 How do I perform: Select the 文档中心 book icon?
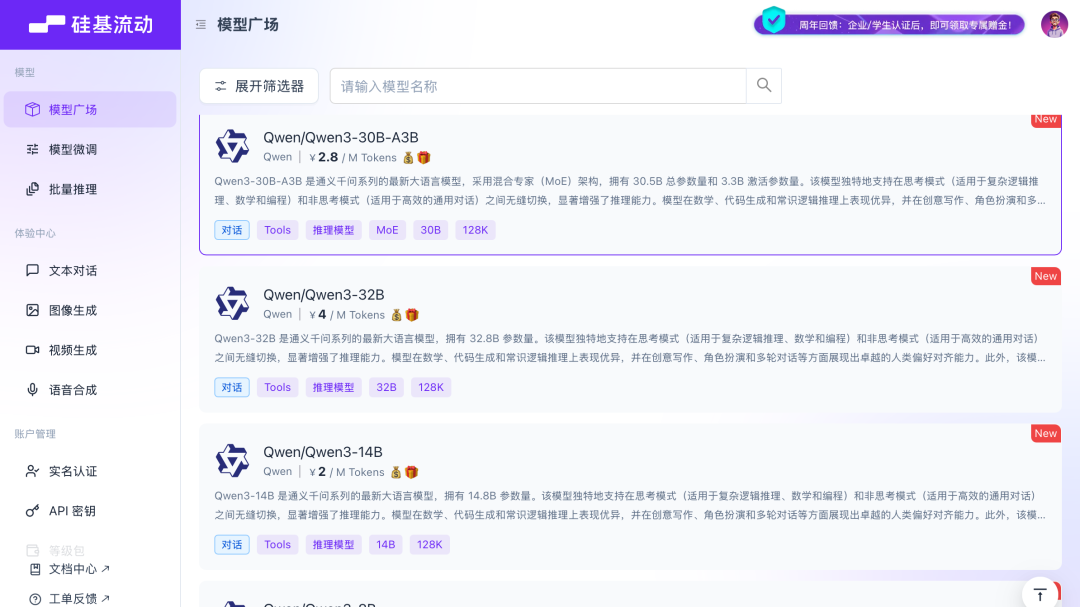point(34,569)
